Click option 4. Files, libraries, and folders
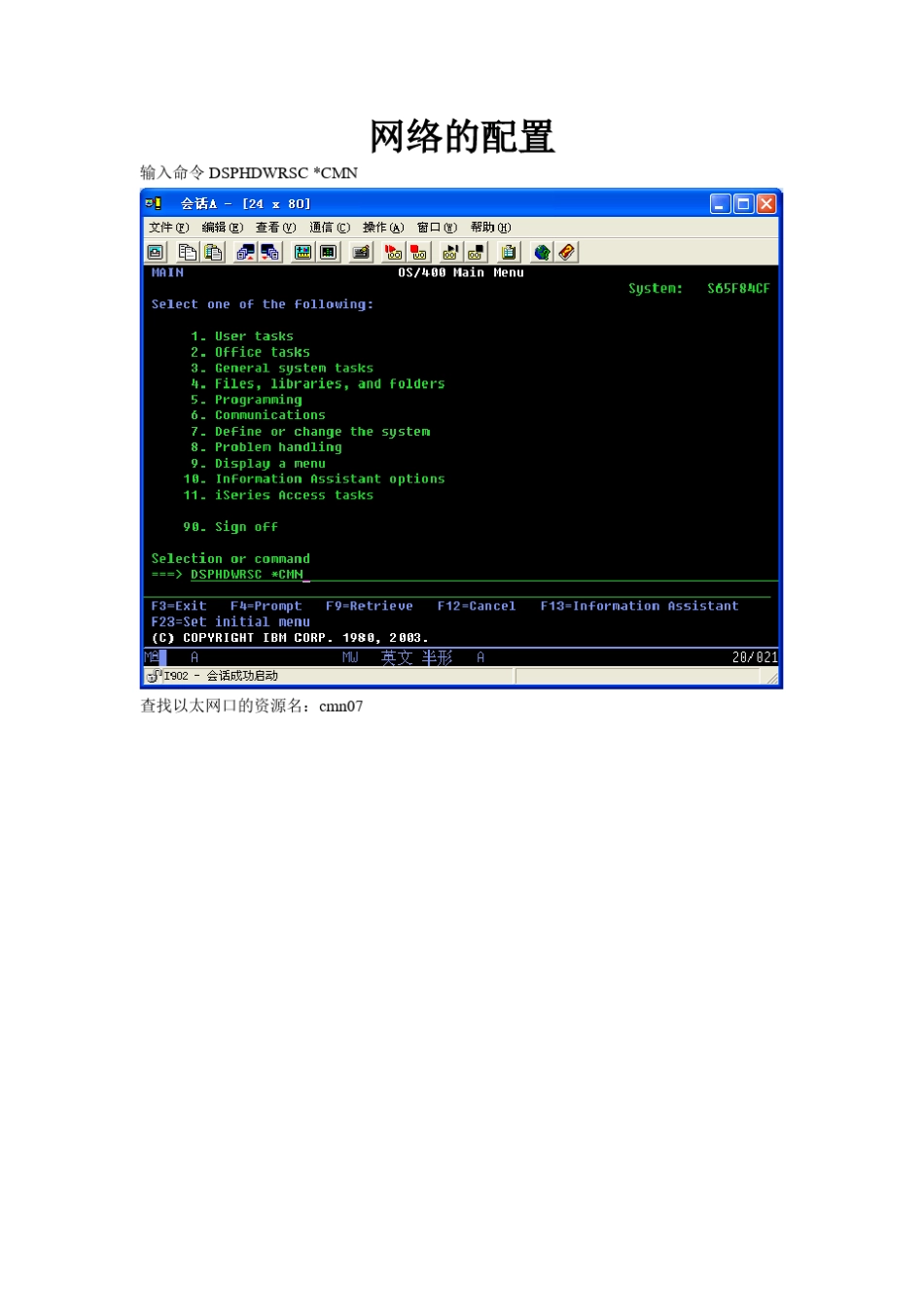 [318, 384]
